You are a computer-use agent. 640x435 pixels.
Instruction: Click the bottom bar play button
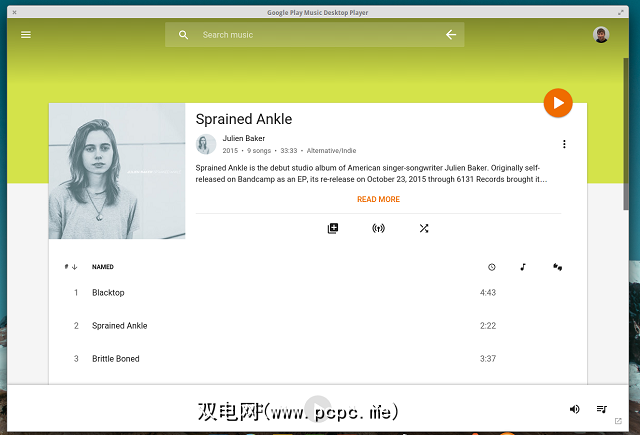pos(318,409)
